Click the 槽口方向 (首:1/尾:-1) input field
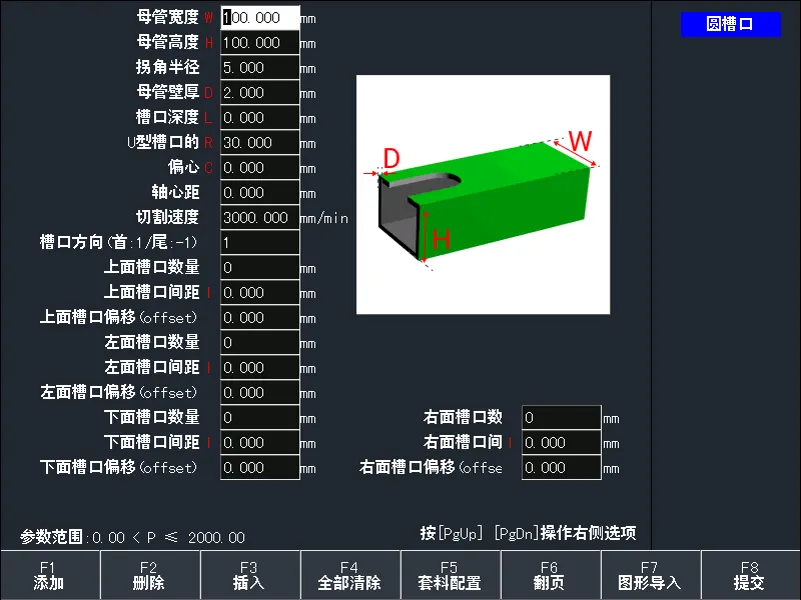Screen dimensions: 801x600 tap(260, 243)
